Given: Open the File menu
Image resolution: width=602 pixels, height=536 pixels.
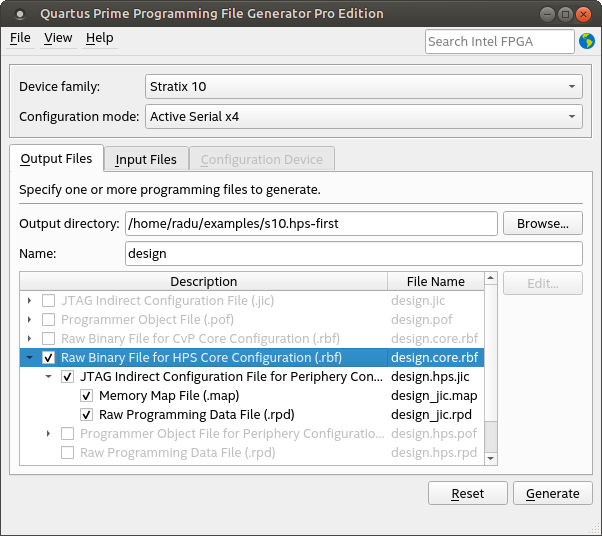Looking at the screenshot, I should pos(20,38).
